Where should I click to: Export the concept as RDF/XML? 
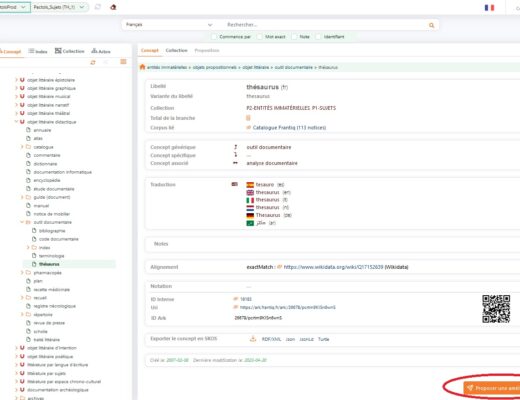point(271,339)
